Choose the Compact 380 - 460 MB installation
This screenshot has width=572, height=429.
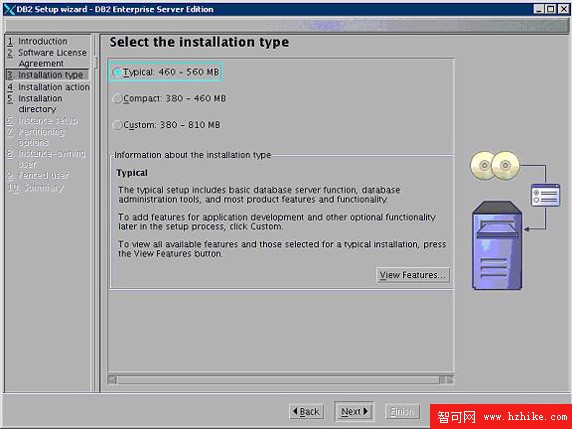[169, 98]
